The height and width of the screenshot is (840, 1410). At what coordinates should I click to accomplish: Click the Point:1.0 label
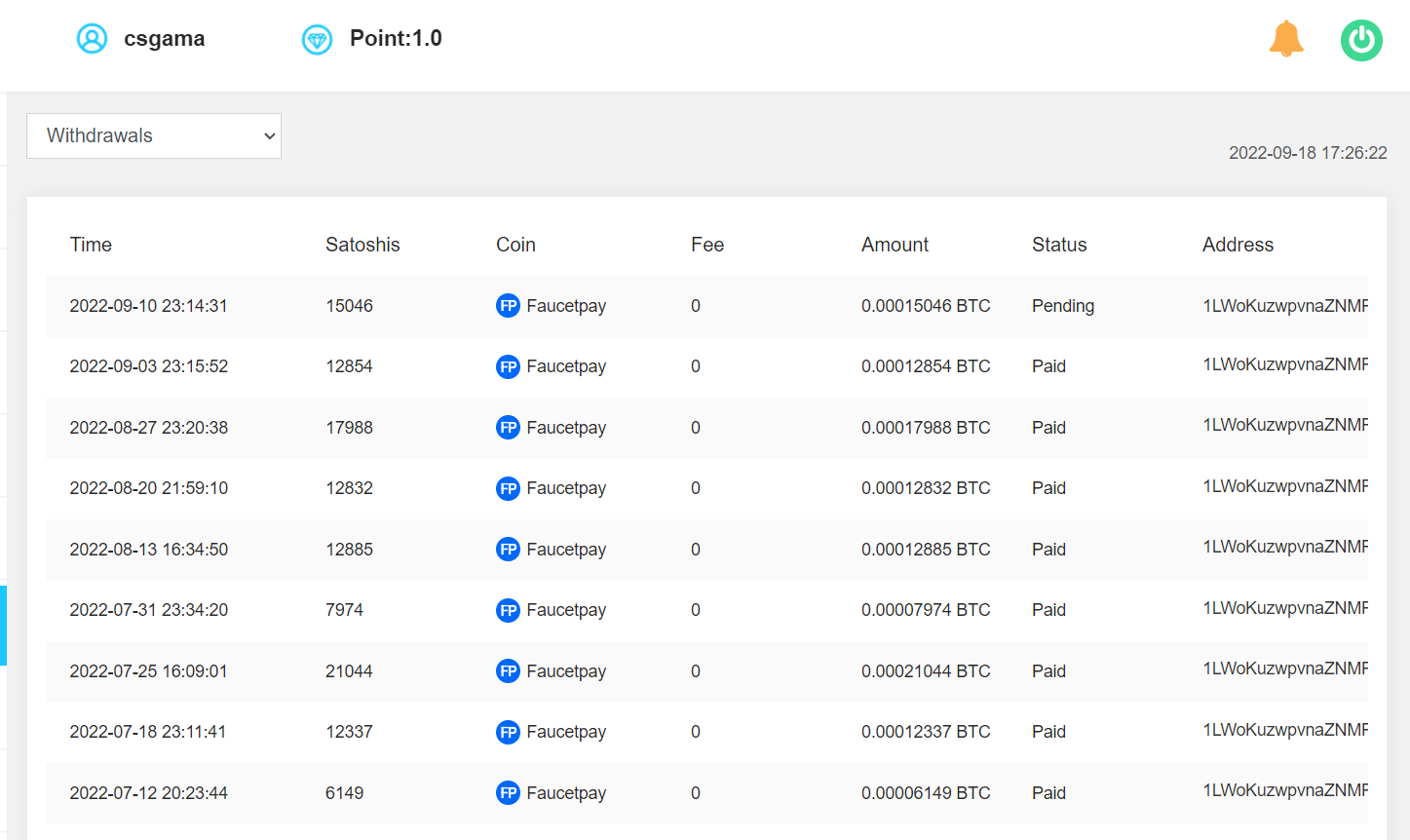(396, 38)
